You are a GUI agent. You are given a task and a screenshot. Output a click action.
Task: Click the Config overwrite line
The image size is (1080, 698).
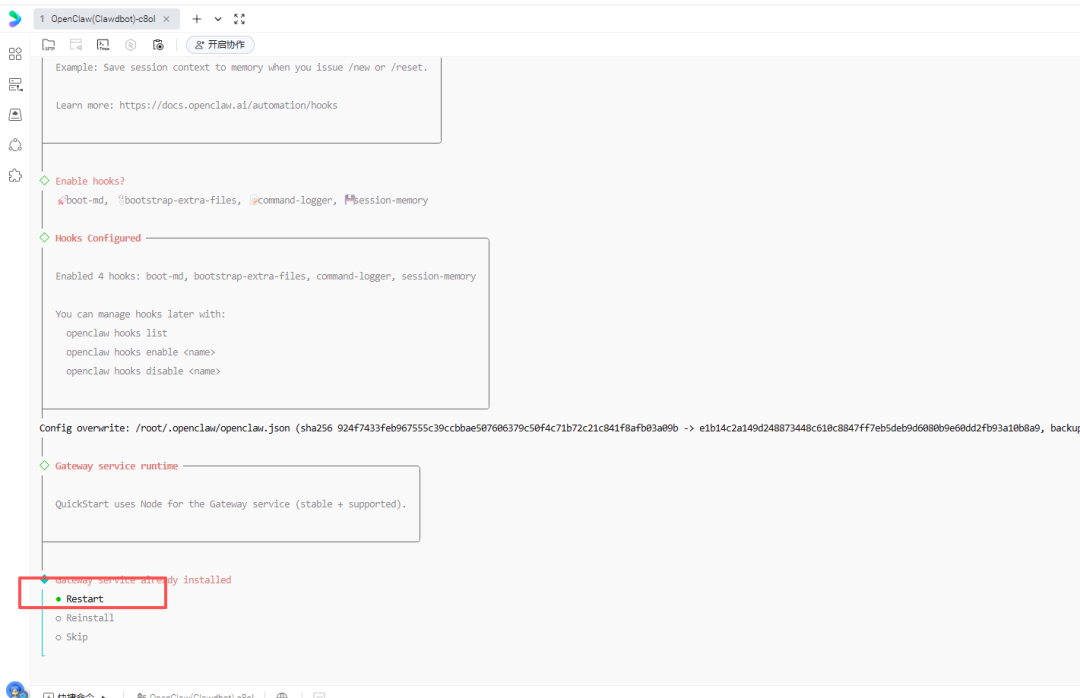pyautogui.click(x=559, y=428)
